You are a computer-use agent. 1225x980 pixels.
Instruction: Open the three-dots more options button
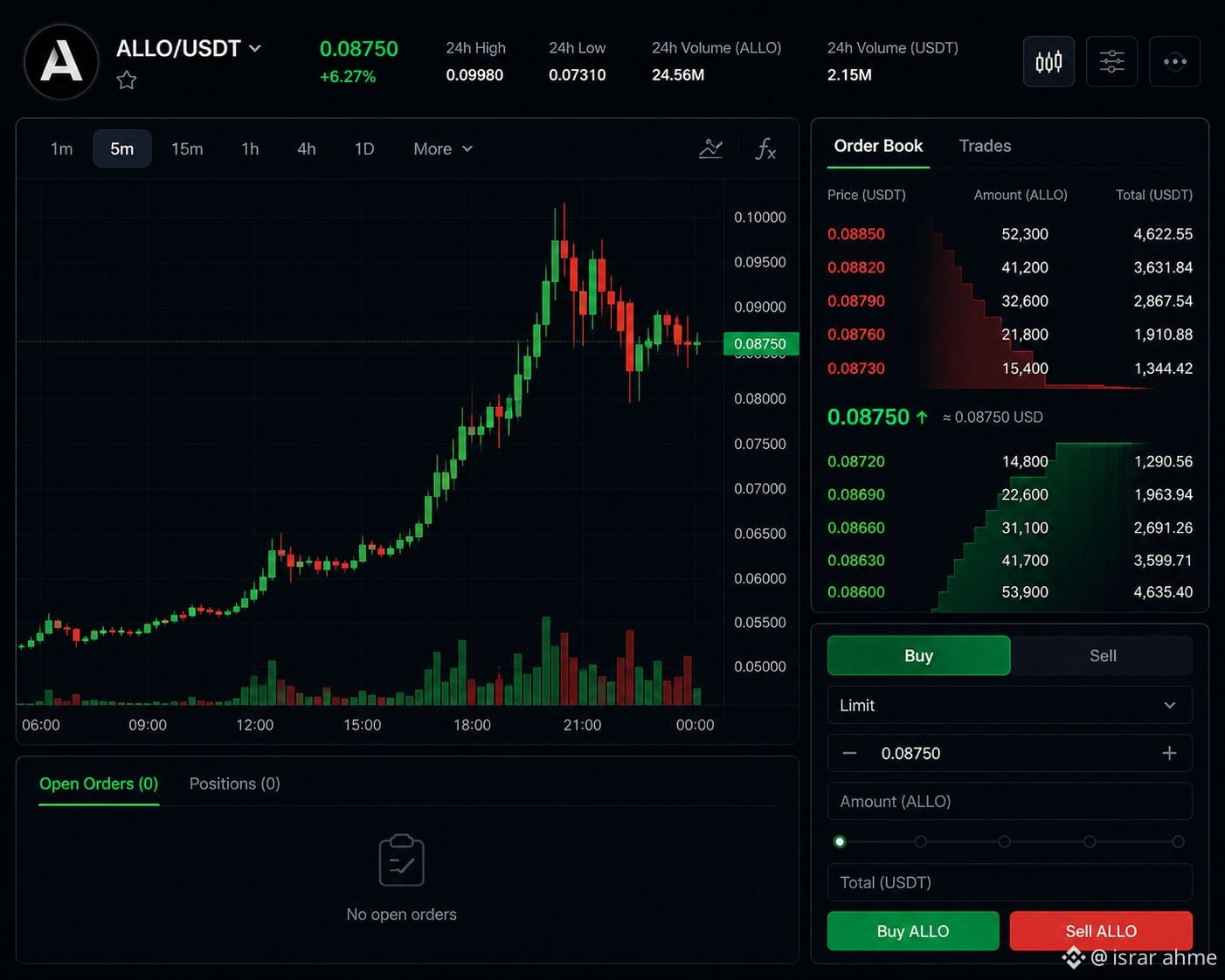point(1175,61)
